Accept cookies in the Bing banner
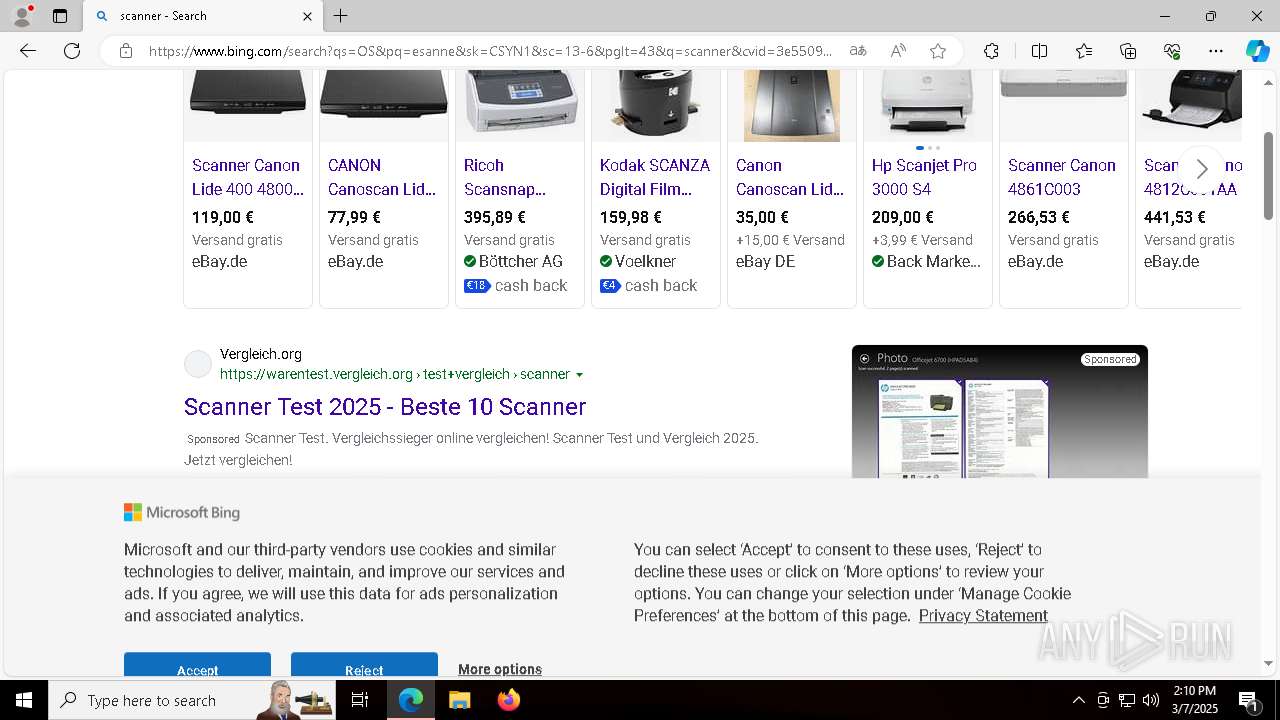 click(197, 666)
